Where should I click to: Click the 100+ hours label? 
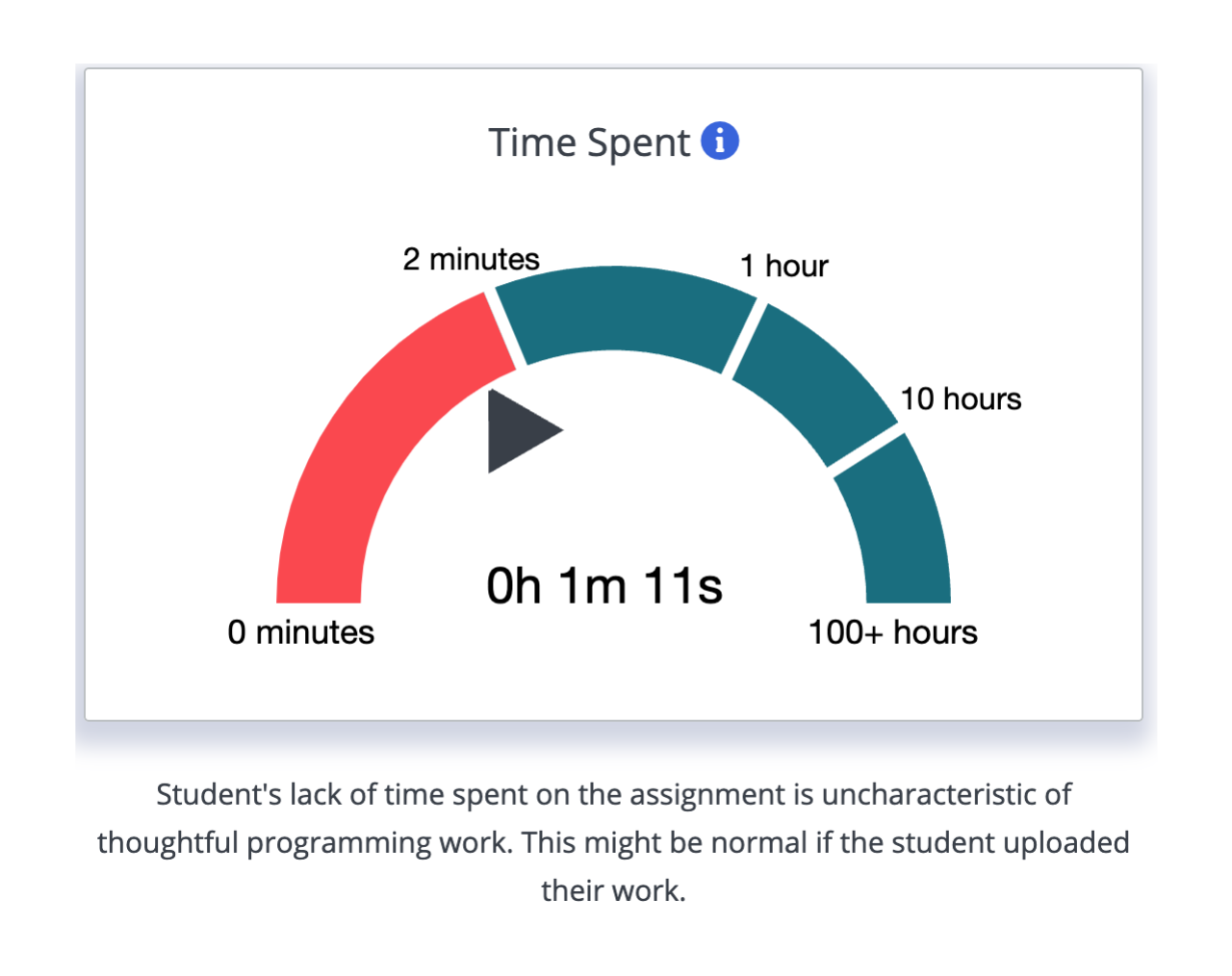click(x=893, y=632)
